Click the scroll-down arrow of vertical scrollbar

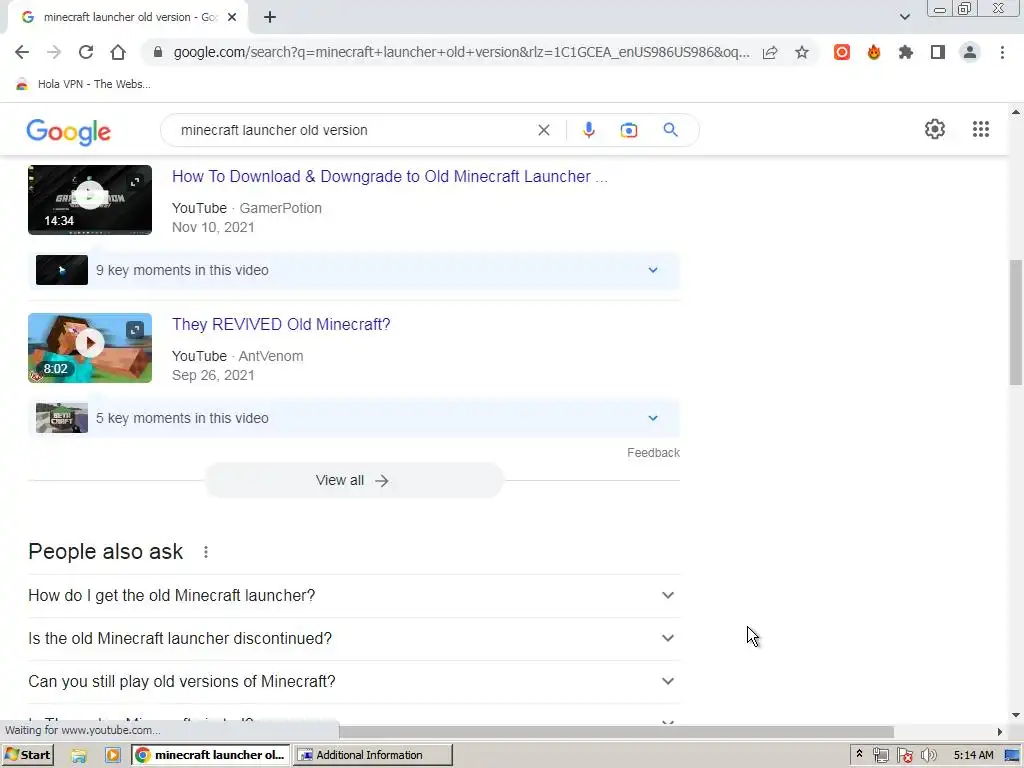click(x=1016, y=716)
